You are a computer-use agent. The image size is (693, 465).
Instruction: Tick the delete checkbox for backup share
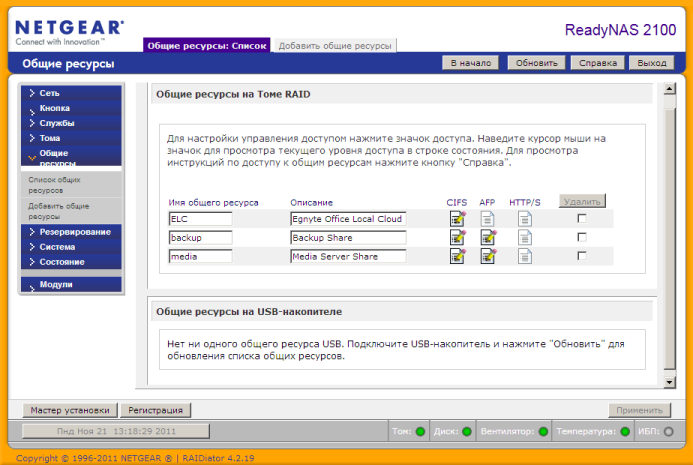tap(582, 237)
